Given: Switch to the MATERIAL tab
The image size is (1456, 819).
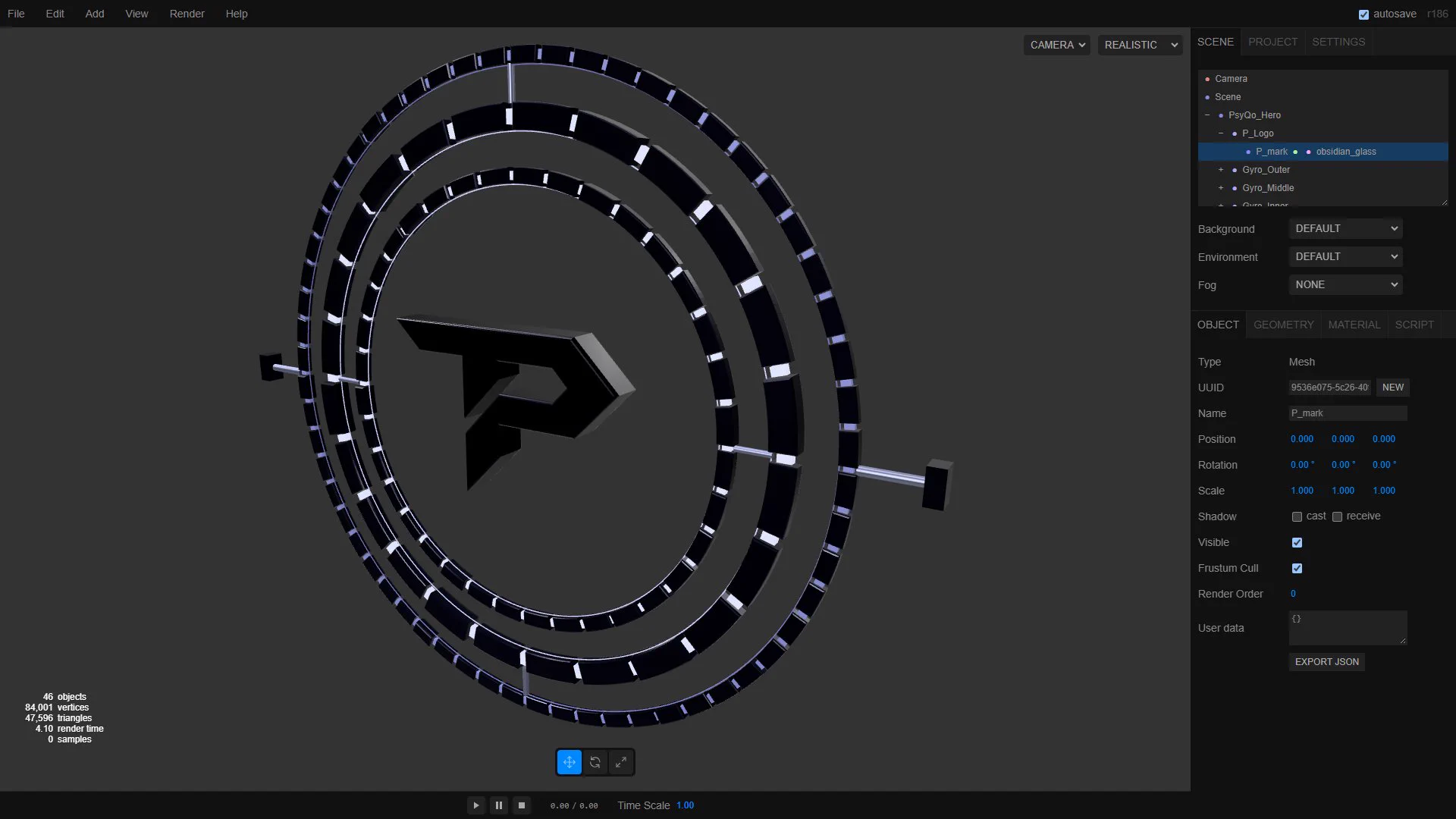Looking at the screenshot, I should click(1354, 325).
